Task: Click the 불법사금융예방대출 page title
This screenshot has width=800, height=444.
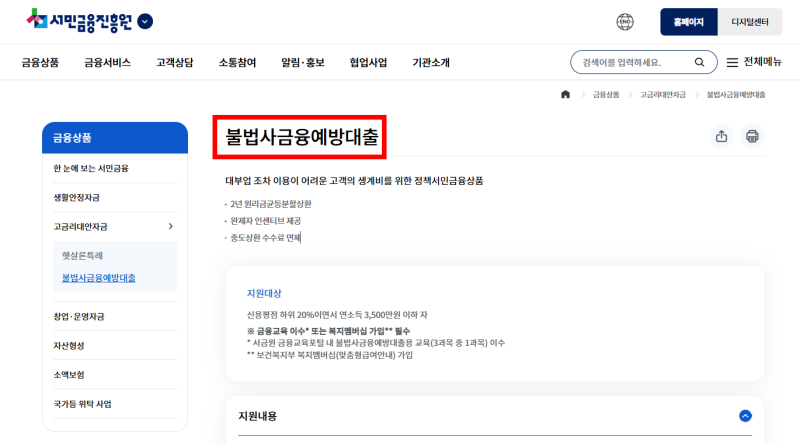Action: (302, 136)
